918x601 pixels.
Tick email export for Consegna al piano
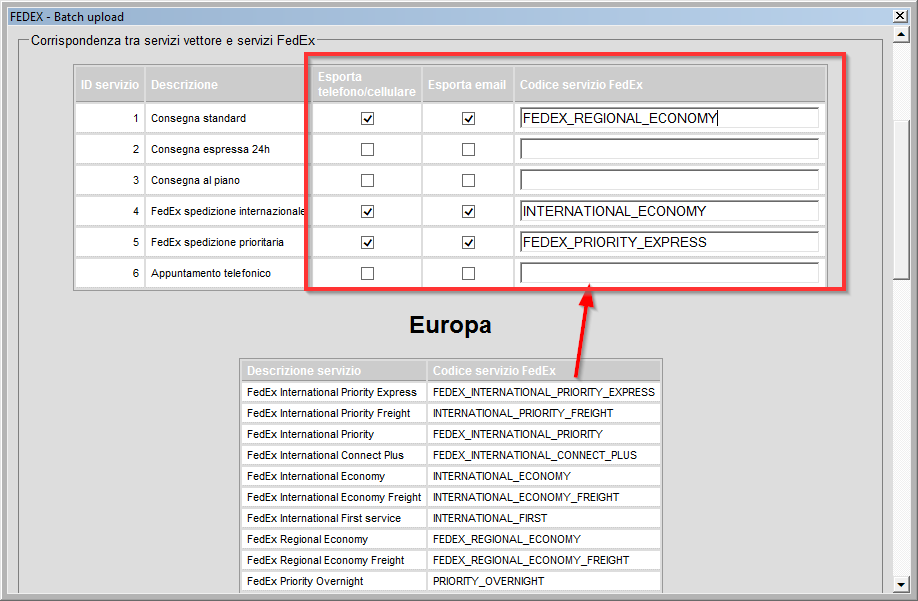(468, 181)
